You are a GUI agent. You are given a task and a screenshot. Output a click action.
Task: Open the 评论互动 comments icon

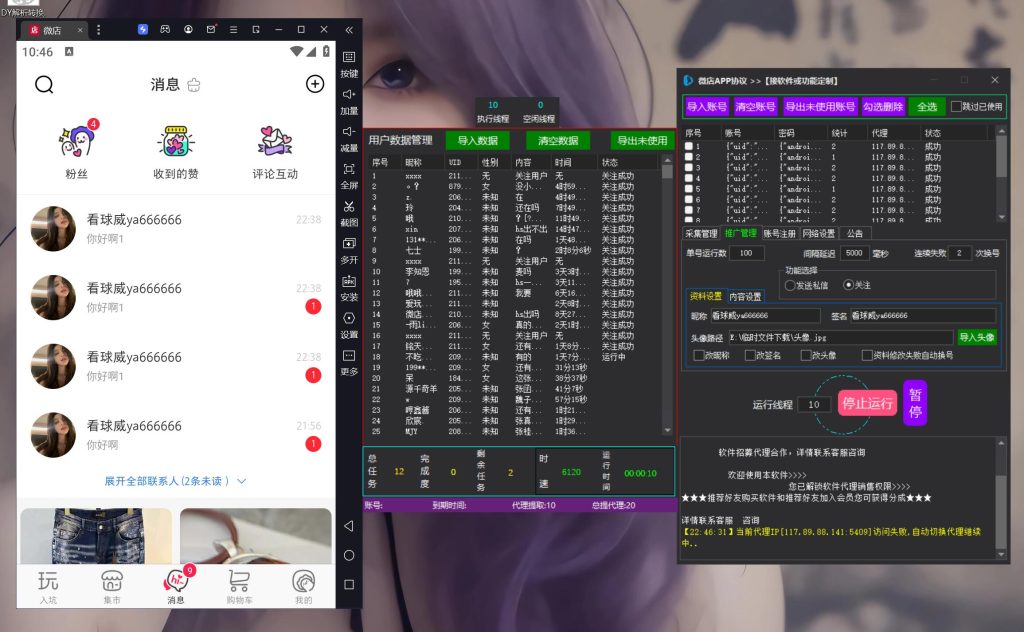pos(275,140)
